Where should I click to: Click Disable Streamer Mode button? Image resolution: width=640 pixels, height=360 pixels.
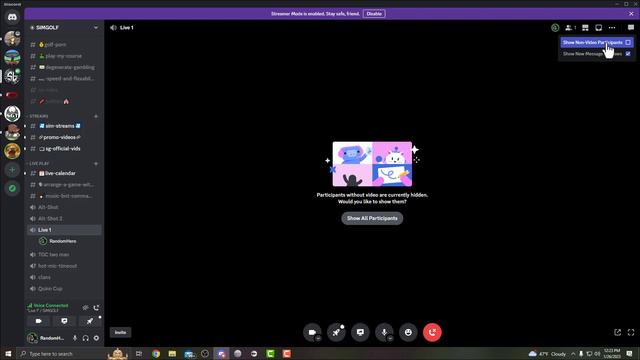pyautogui.click(x=374, y=14)
